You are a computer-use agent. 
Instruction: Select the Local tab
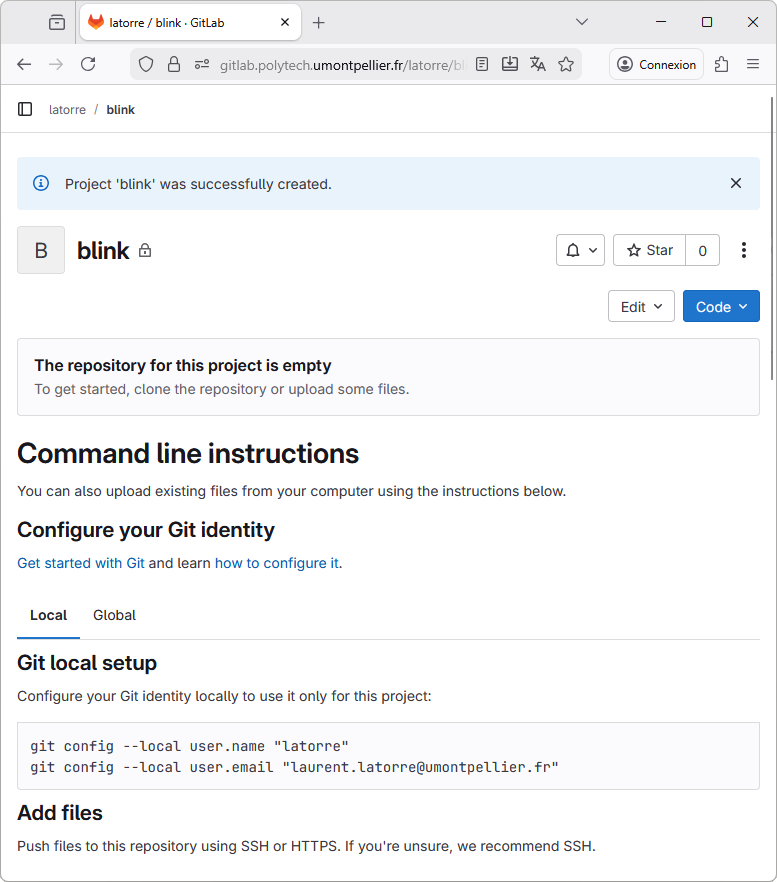48,615
